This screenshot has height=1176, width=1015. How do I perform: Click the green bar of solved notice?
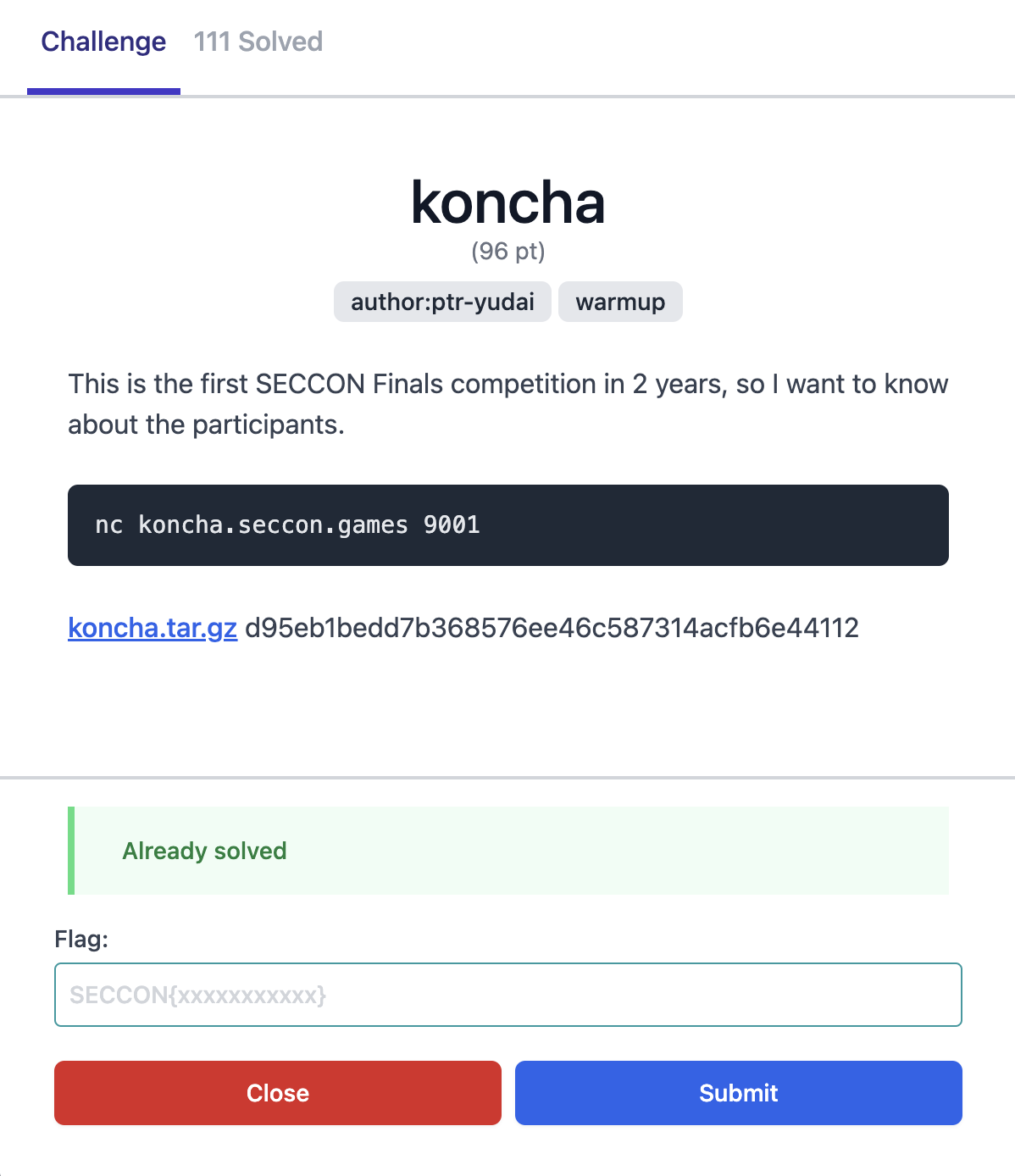point(71,851)
